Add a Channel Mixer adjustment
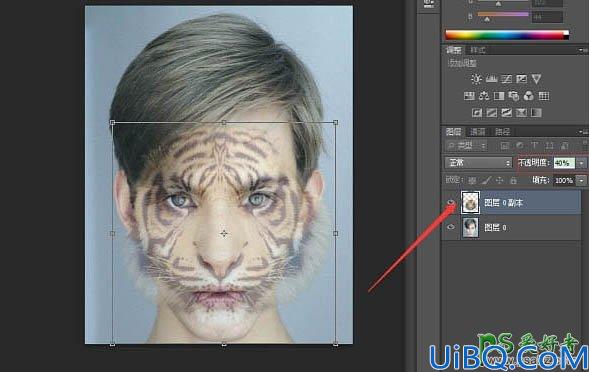The width and height of the screenshot is (589, 372). pyautogui.click(x=529, y=96)
